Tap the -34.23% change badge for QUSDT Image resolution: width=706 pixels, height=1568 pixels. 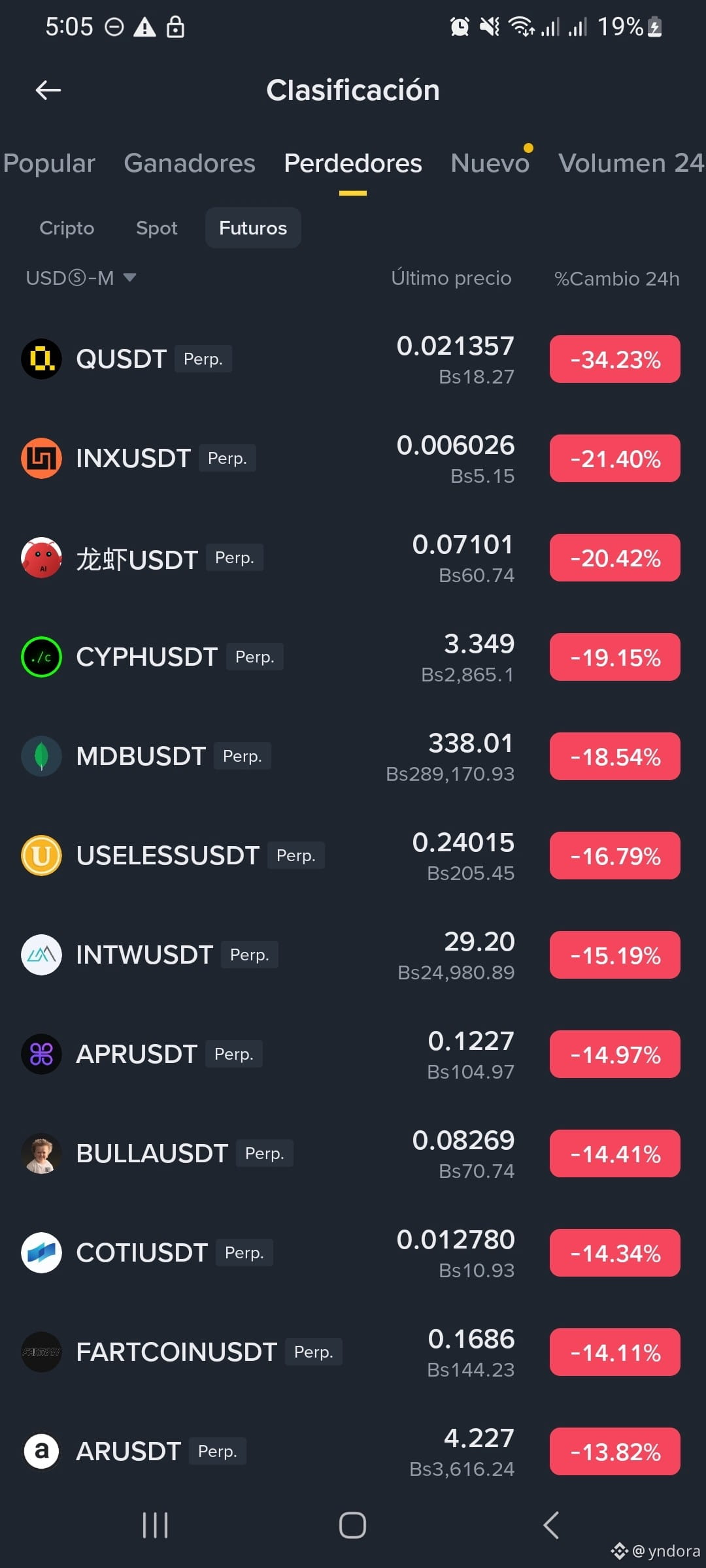click(615, 359)
